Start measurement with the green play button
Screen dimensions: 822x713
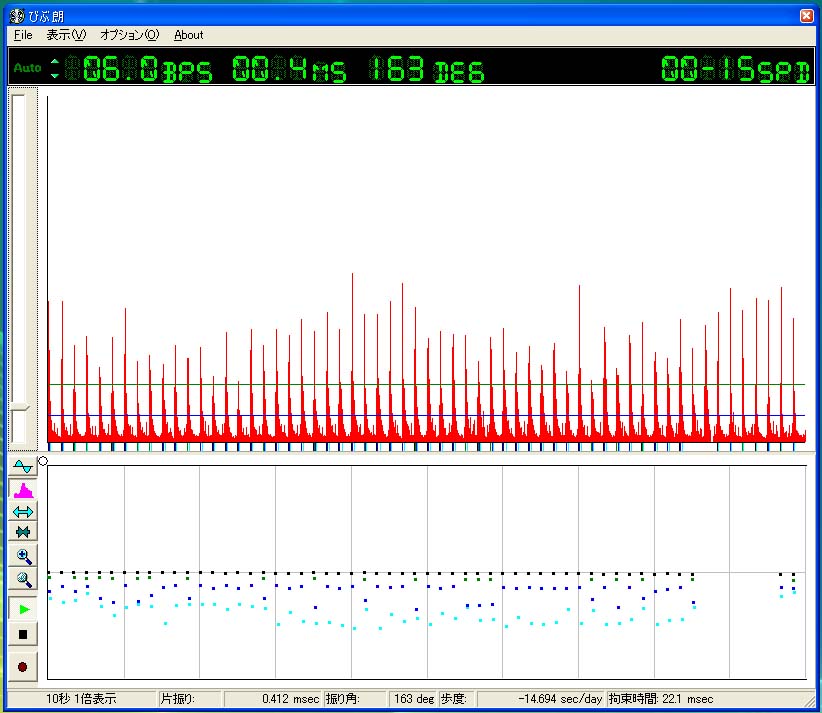coord(23,609)
